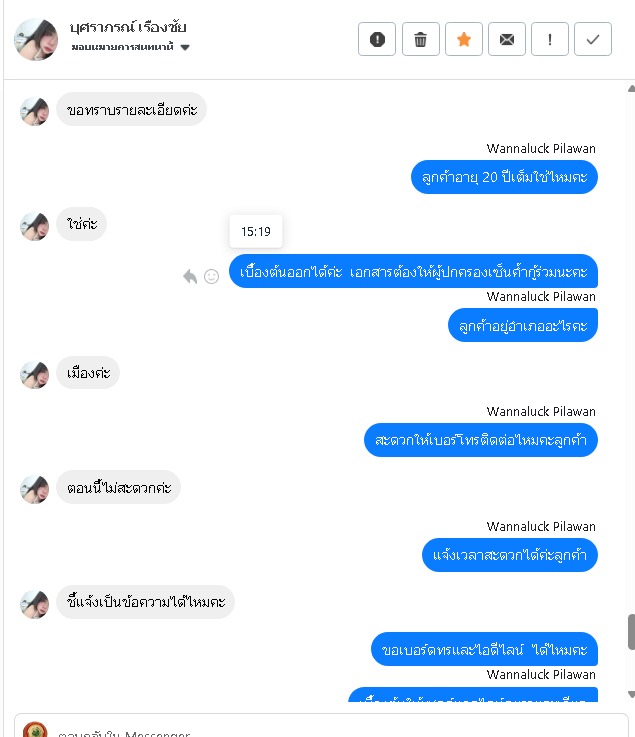The width and height of the screenshot is (635, 737).
Task: Mark as unread with envelope icon
Action: click(x=507, y=39)
